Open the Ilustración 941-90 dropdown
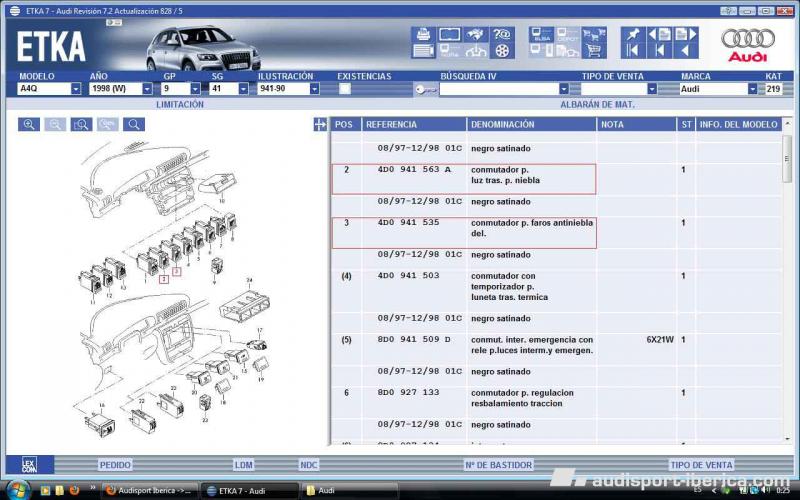This screenshot has width=800, height=500. (x=314, y=89)
